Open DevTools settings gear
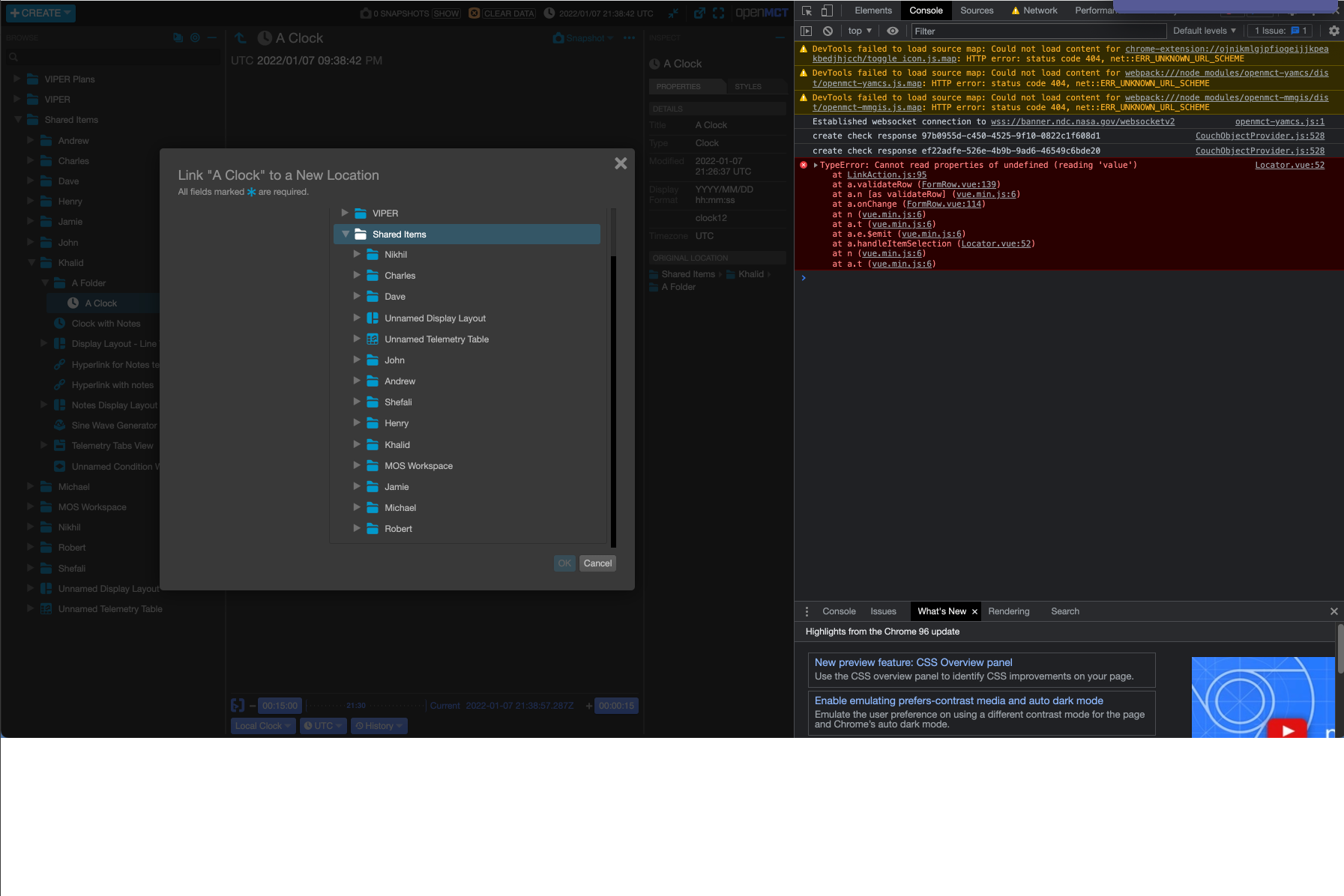1344x896 pixels. point(1334,31)
